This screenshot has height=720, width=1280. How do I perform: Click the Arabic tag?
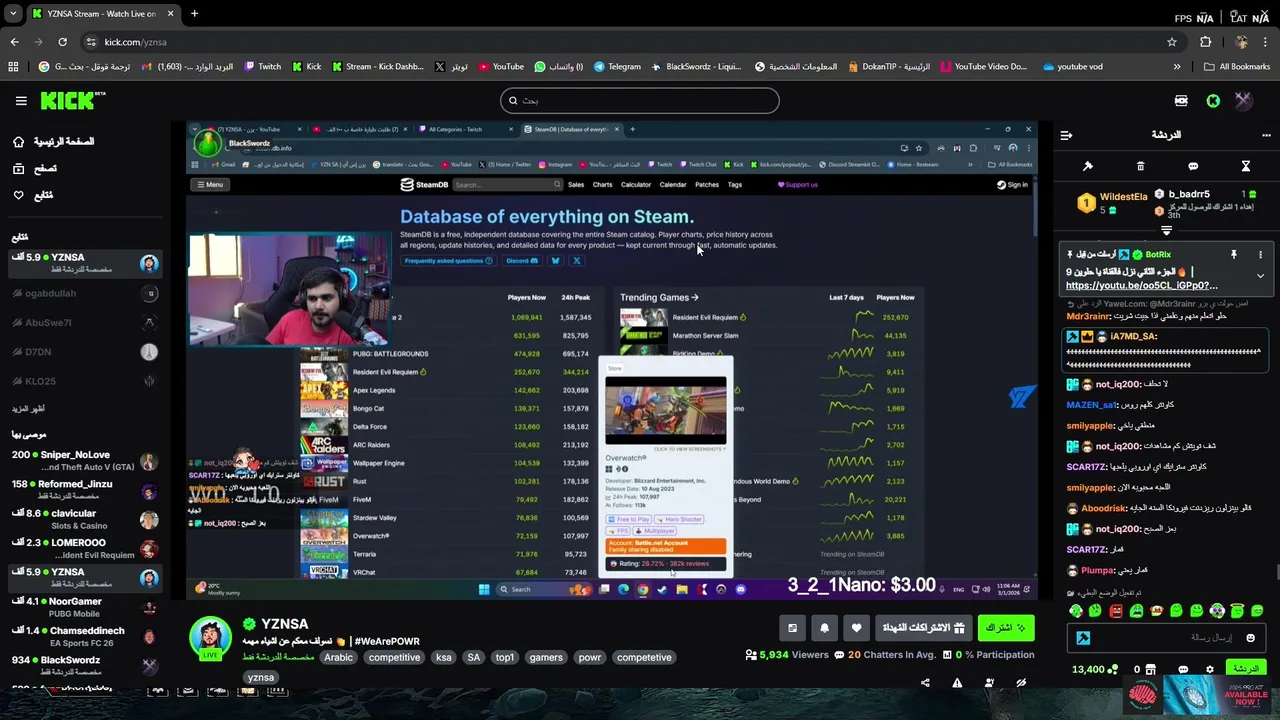[x=338, y=658]
